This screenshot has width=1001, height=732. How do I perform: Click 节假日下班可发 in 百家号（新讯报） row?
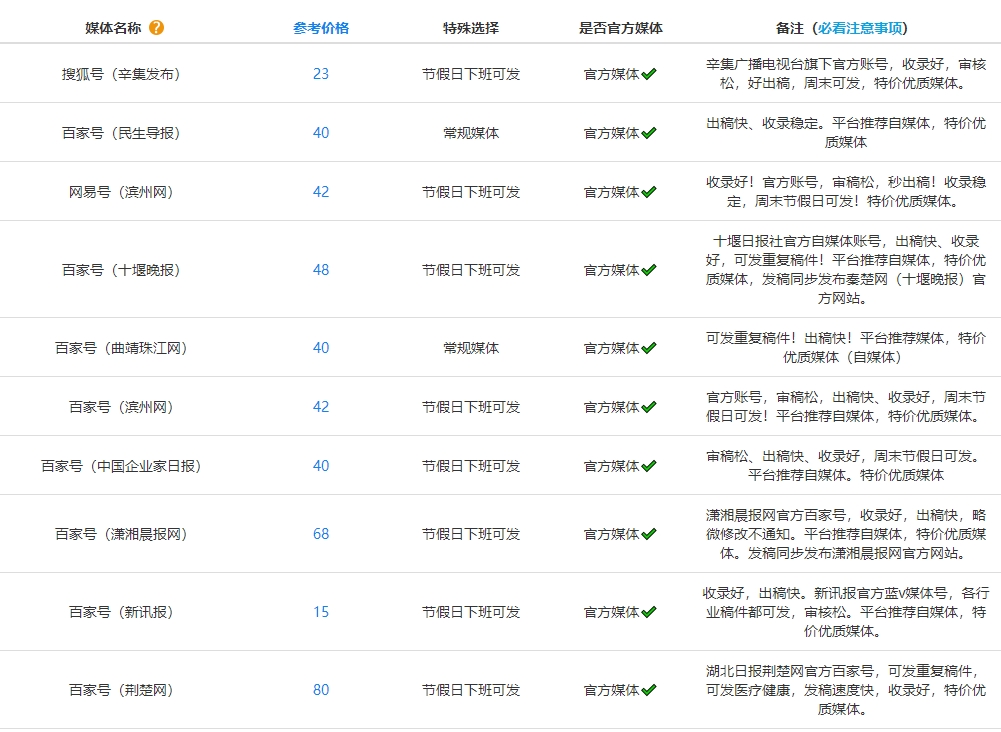[x=471, y=612]
